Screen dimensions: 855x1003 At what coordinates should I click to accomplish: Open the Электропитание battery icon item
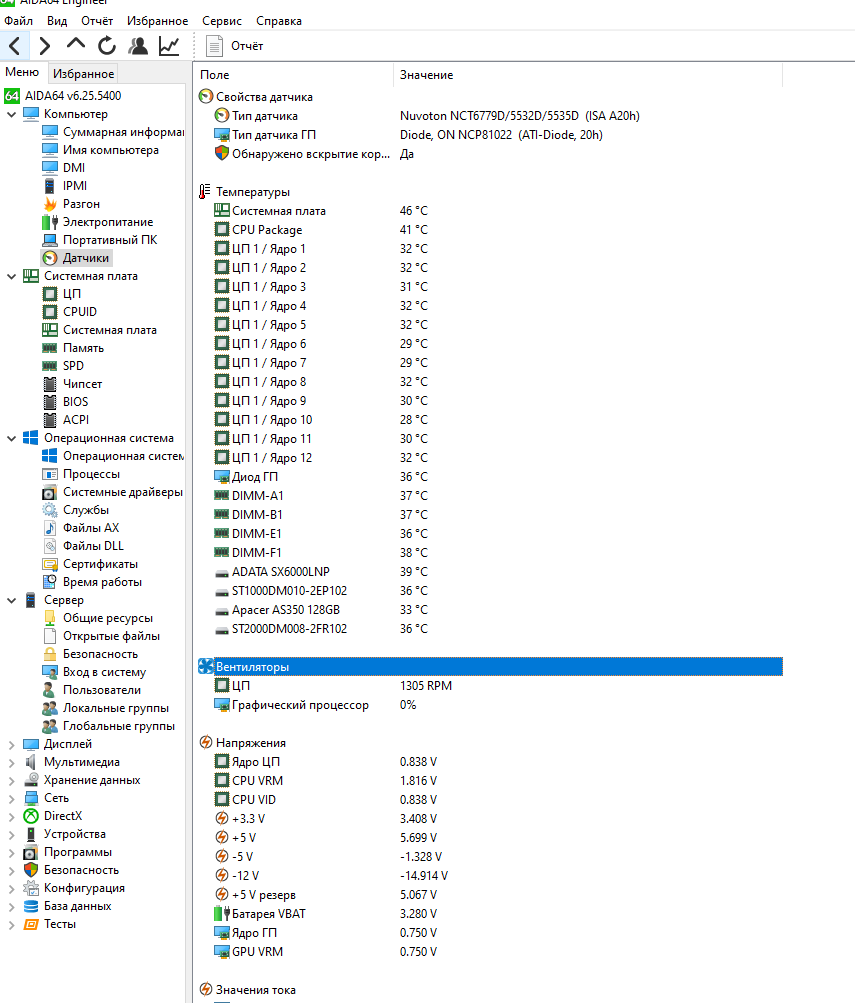tap(98, 222)
